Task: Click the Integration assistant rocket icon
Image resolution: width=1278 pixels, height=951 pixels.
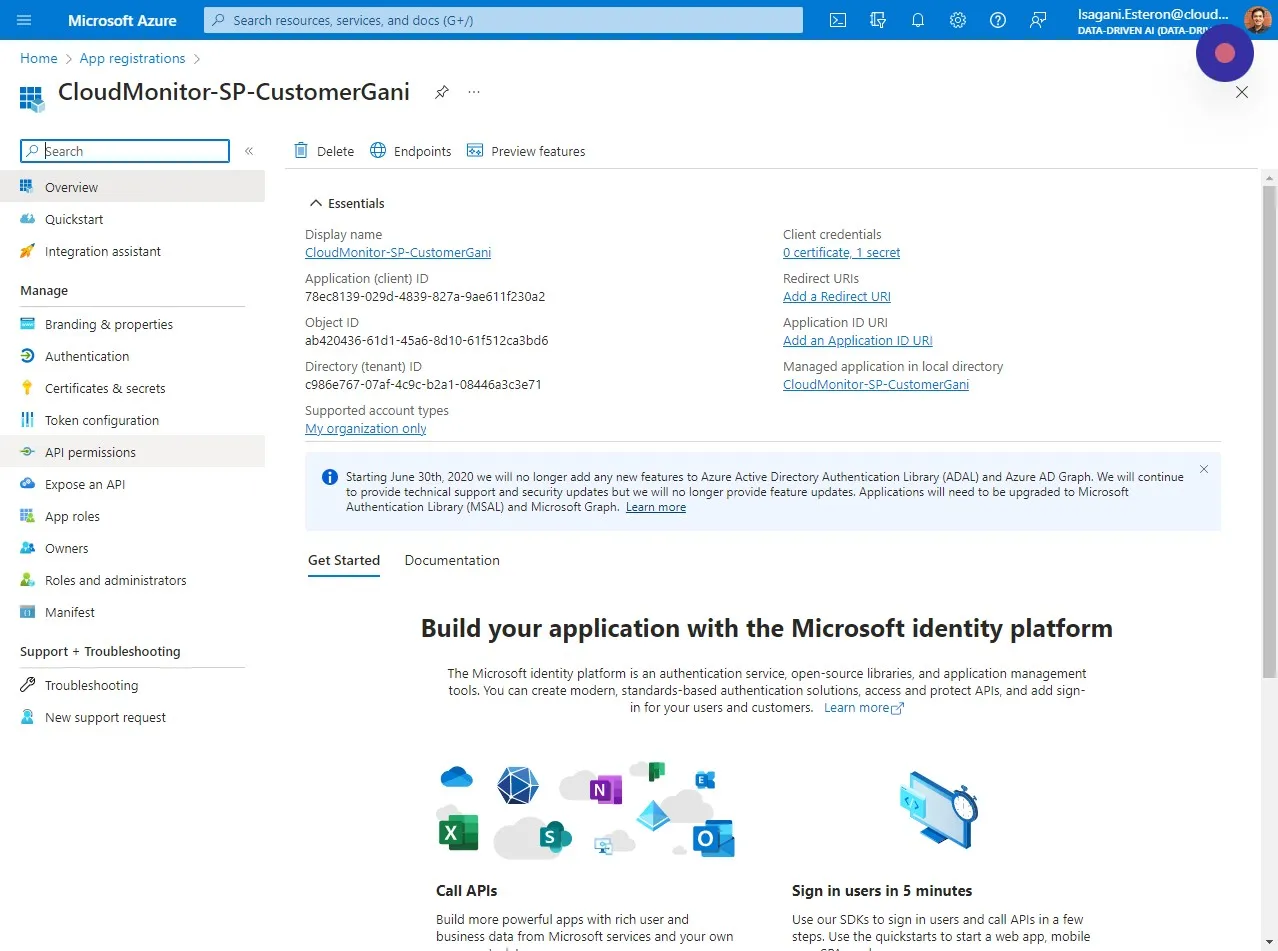Action: 27,251
